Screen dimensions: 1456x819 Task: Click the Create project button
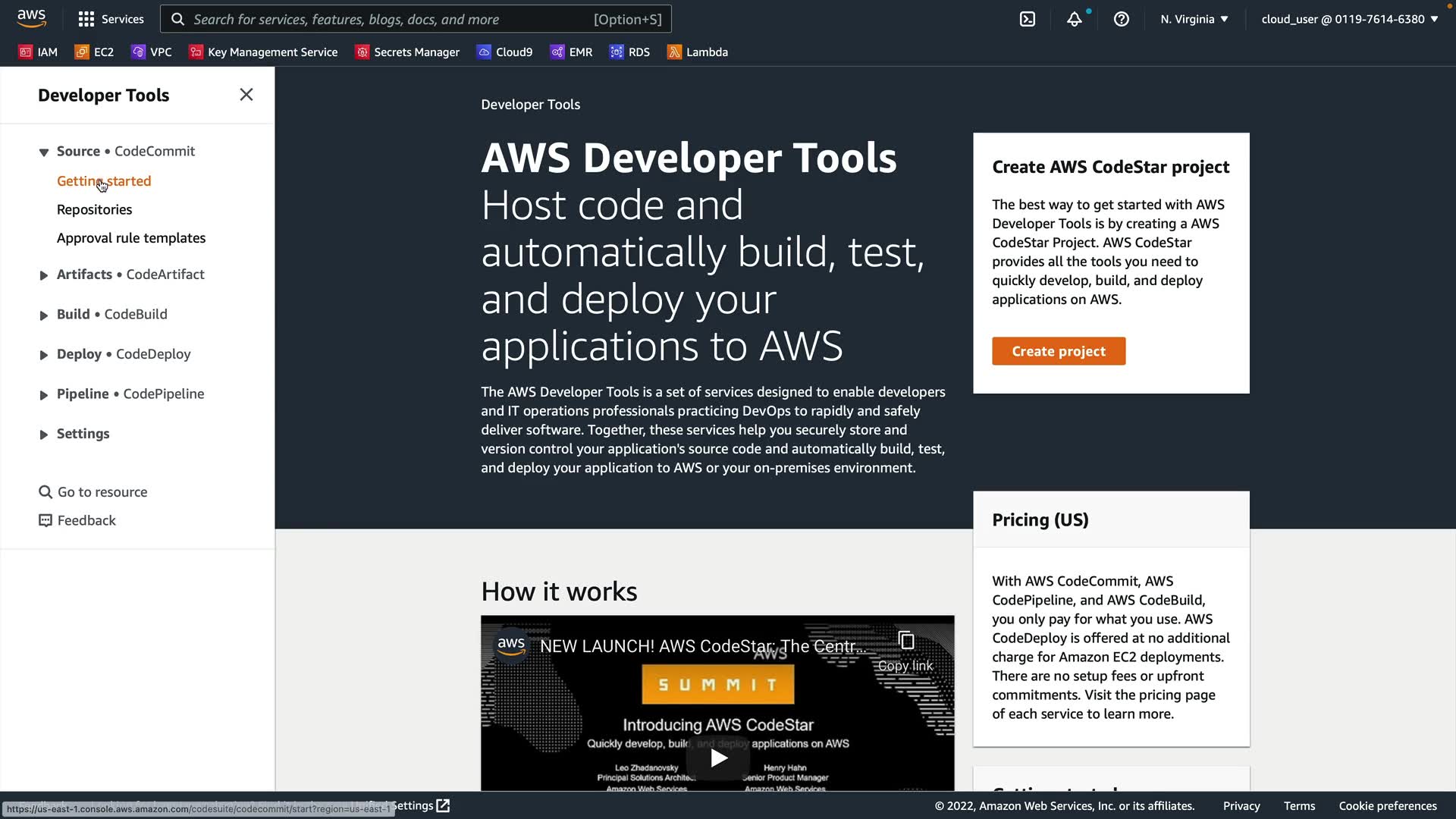(x=1058, y=351)
